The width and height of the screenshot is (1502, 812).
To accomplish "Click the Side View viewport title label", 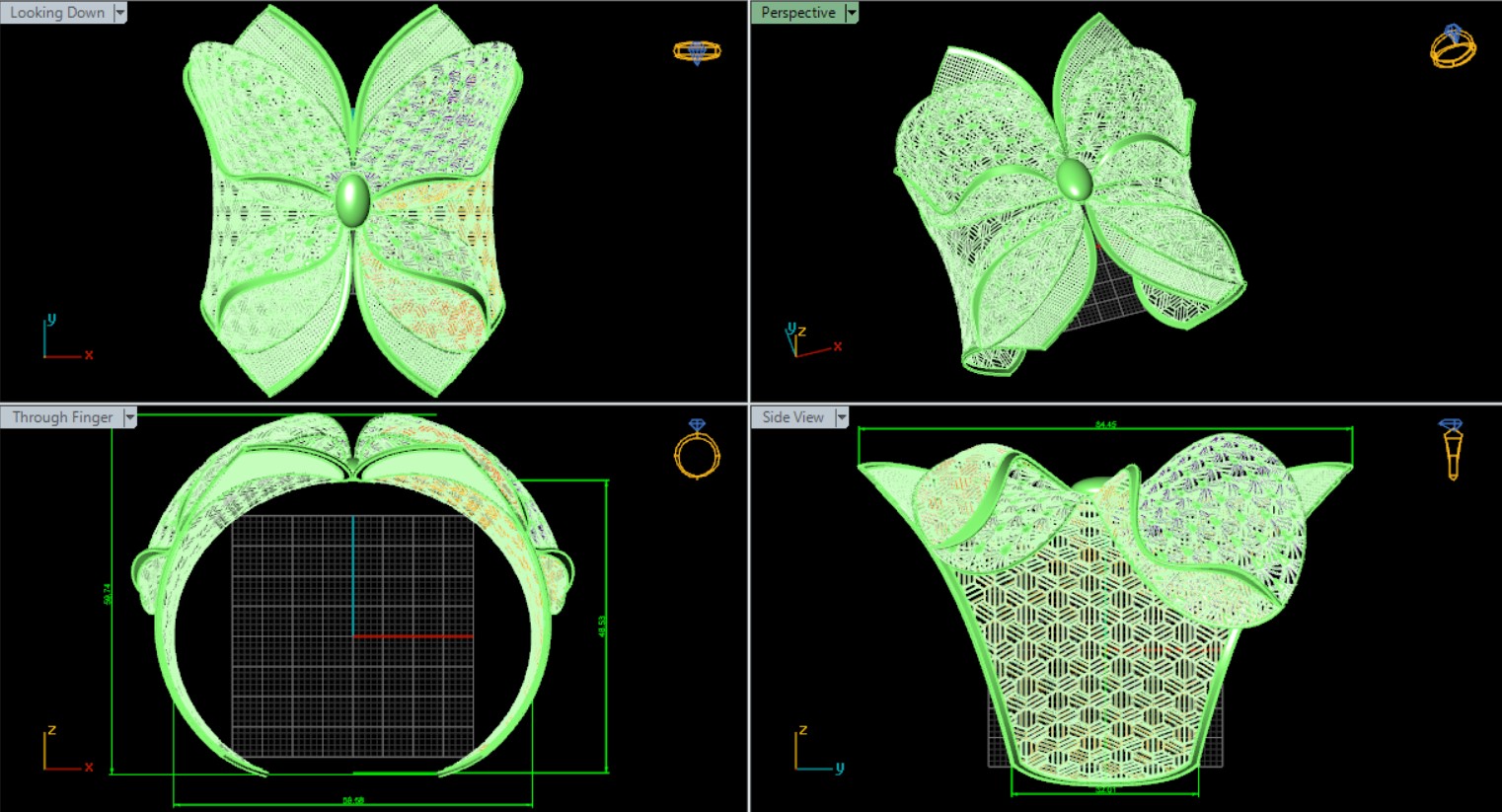I will (x=792, y=417).
